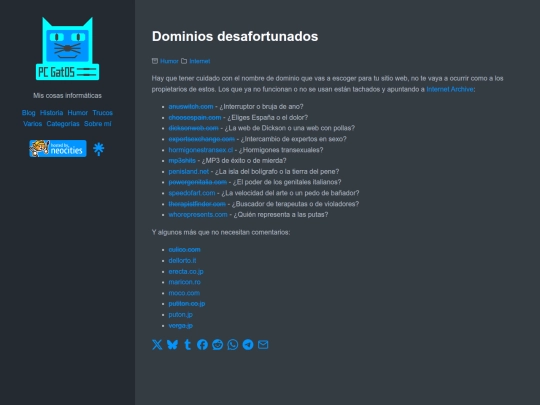Share the post via WhatsApp
This screenshot has height=405, width=540.
[233, 344]
